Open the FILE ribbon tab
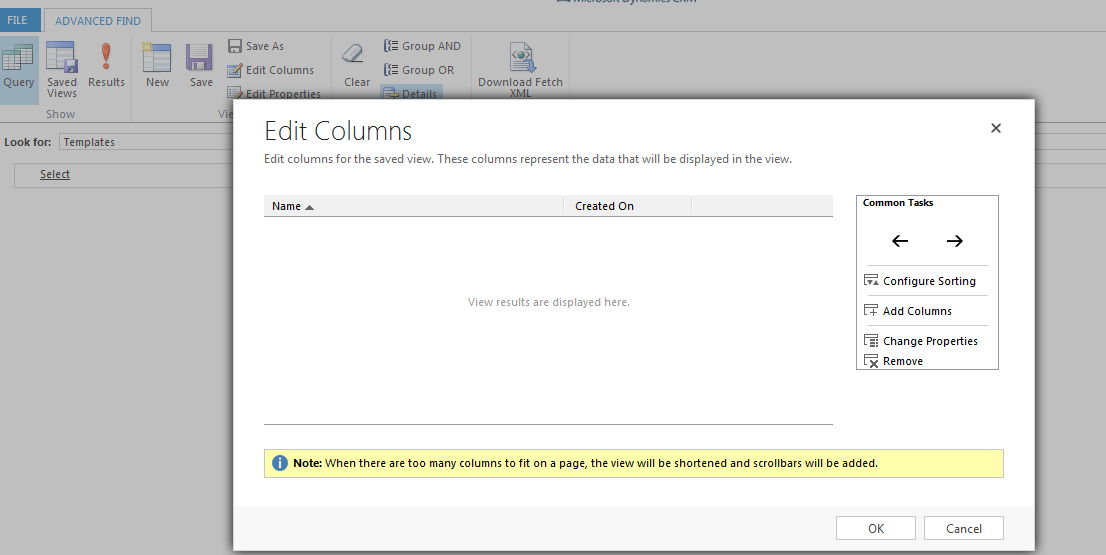The image size is (1106, 555). coord(19,20)
